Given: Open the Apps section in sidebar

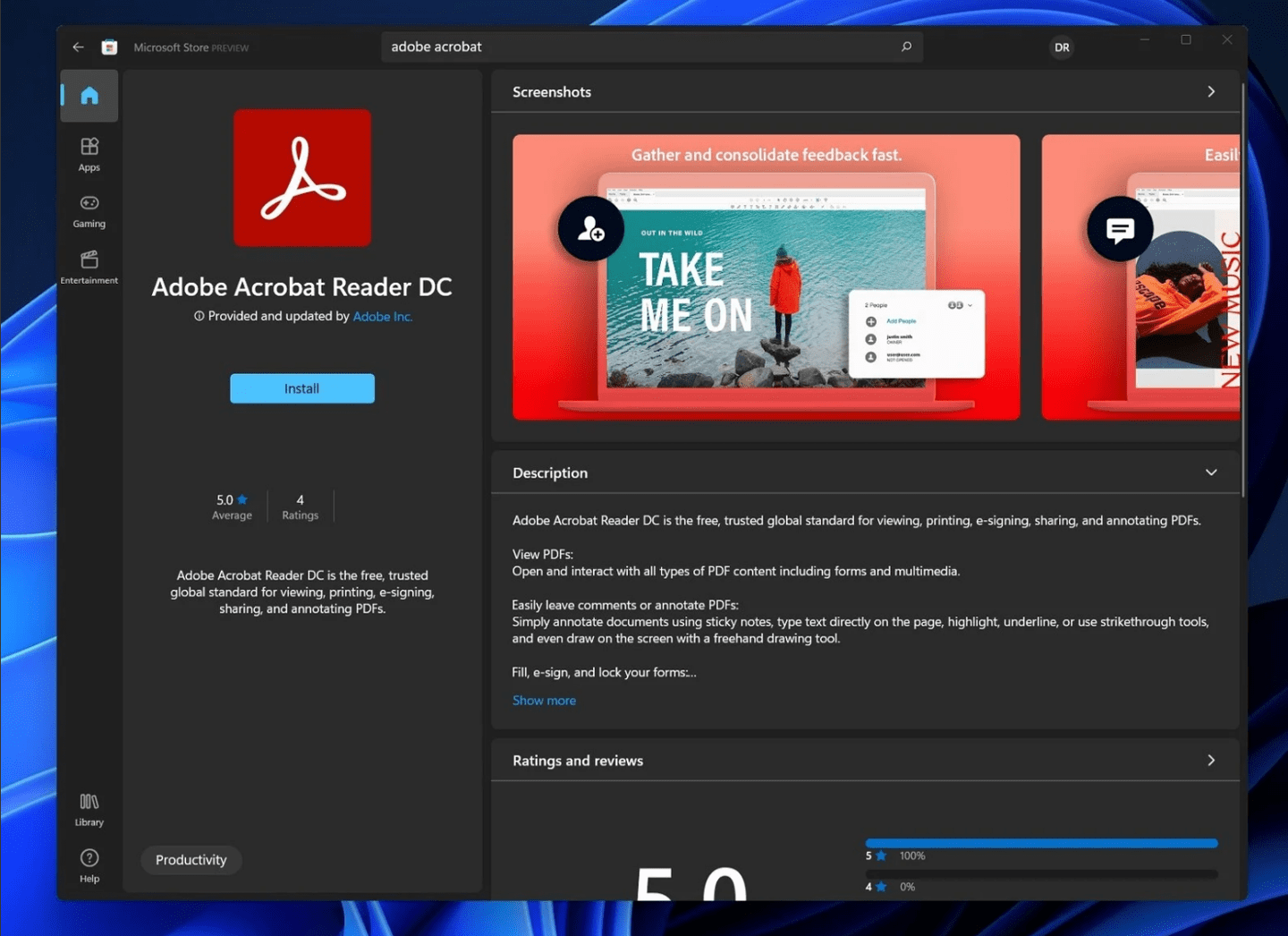Looking at the screenshot, I should pyautogui.click(x=89, y=154).
